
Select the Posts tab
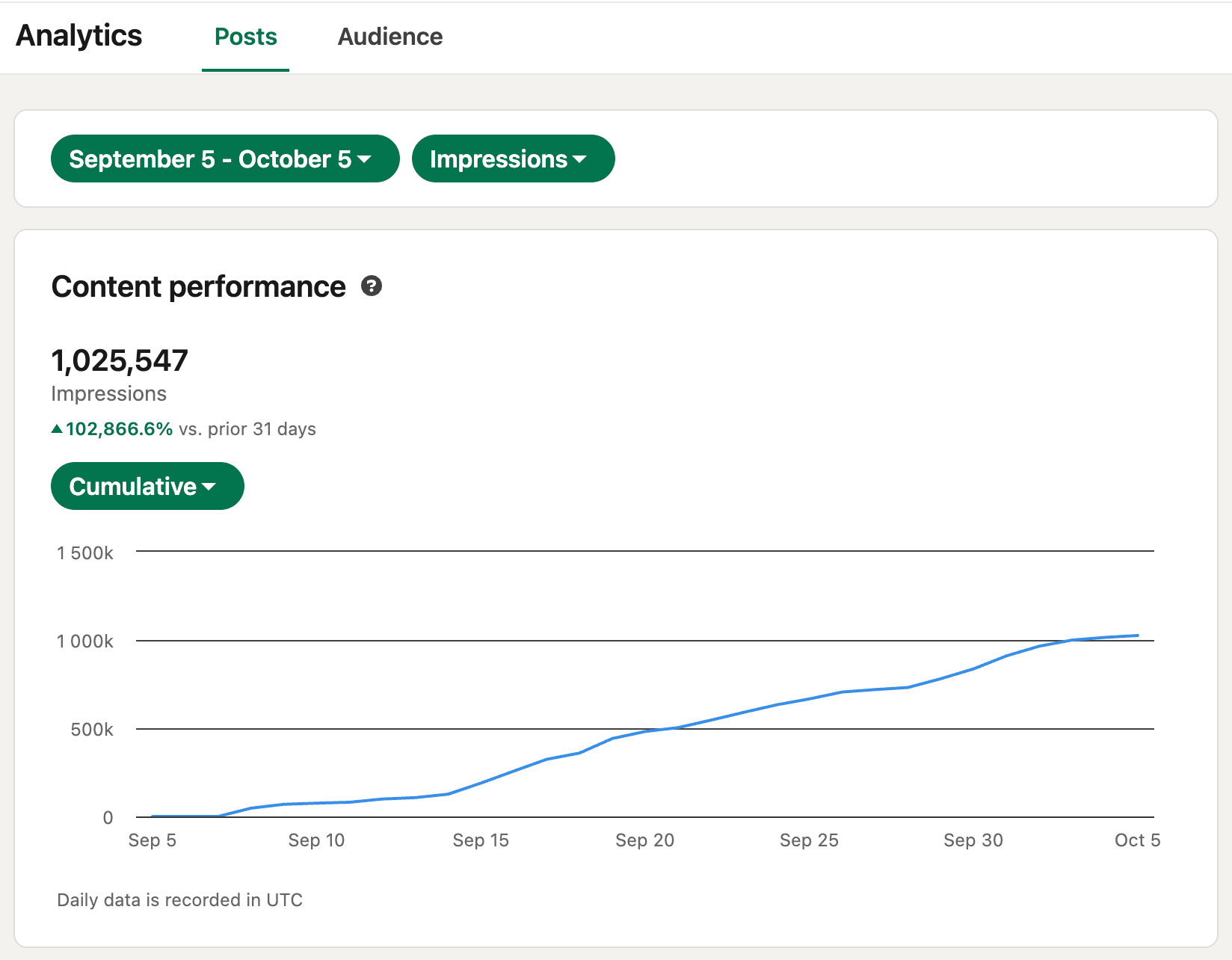245,37
